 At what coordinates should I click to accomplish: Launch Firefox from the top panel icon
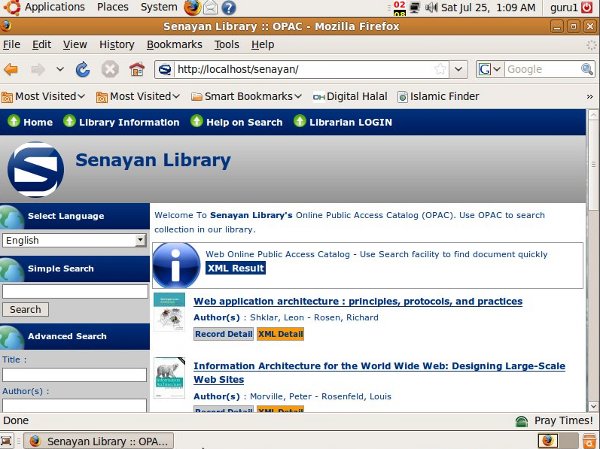(192, 7)
